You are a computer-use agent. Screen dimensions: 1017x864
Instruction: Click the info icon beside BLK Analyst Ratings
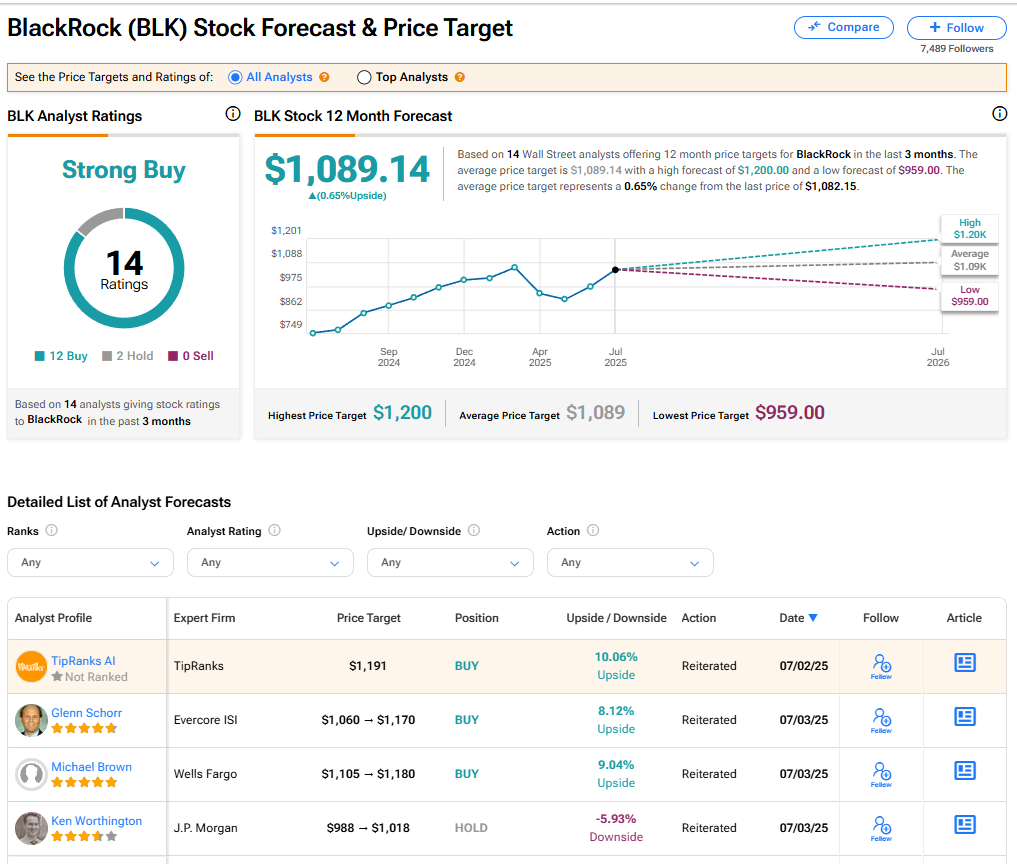pos(233,115)
